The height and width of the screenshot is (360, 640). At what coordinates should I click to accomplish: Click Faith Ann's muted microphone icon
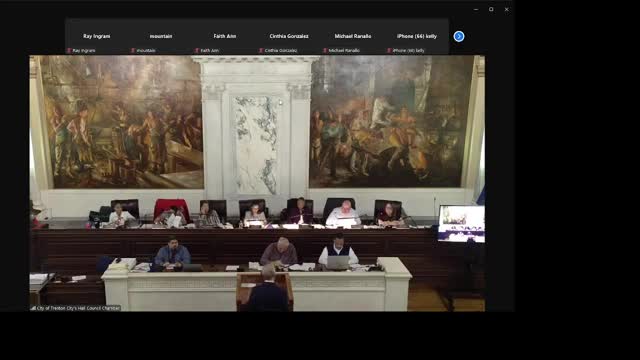[x=197, y=51]
